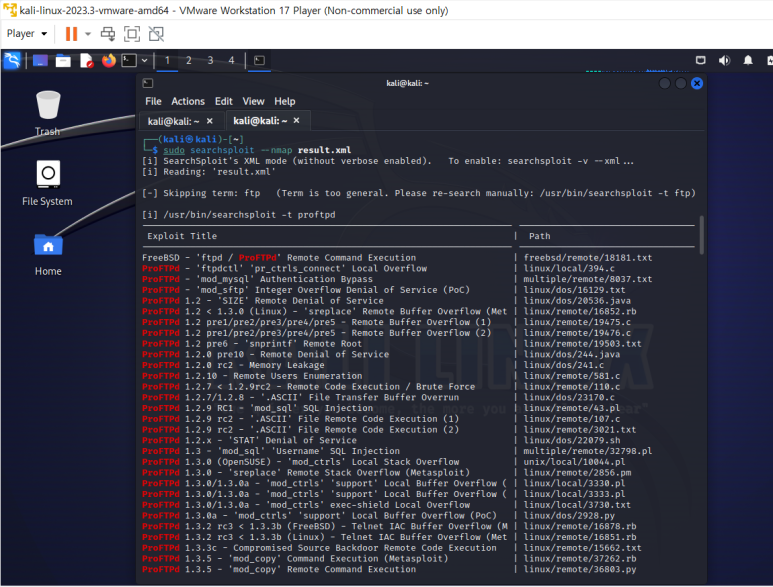Launch Firefox from the panel
Viewport: 773px width, 587px height.
108,60
